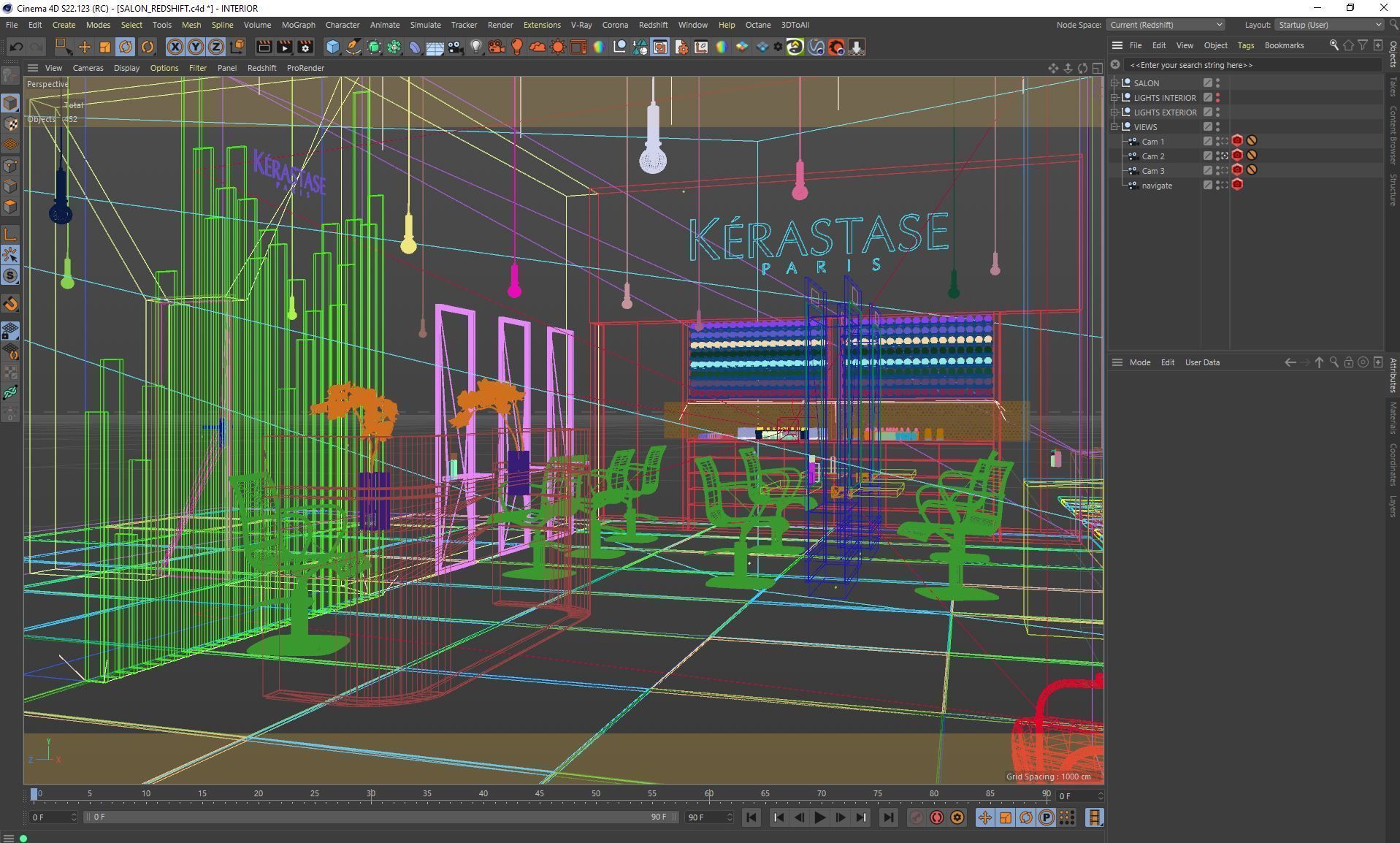Play the animation forward
Image resolution: width=1400 pixels, height=843 pixels.
click(x=819, y=817)
